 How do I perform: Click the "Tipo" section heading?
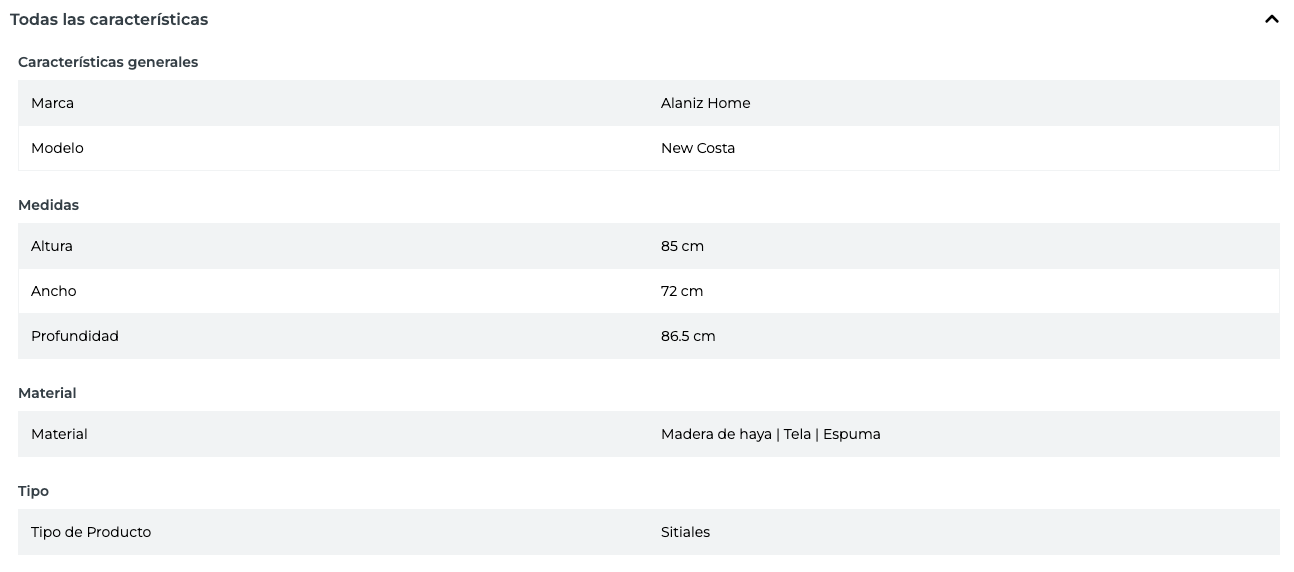click(33, 491)
